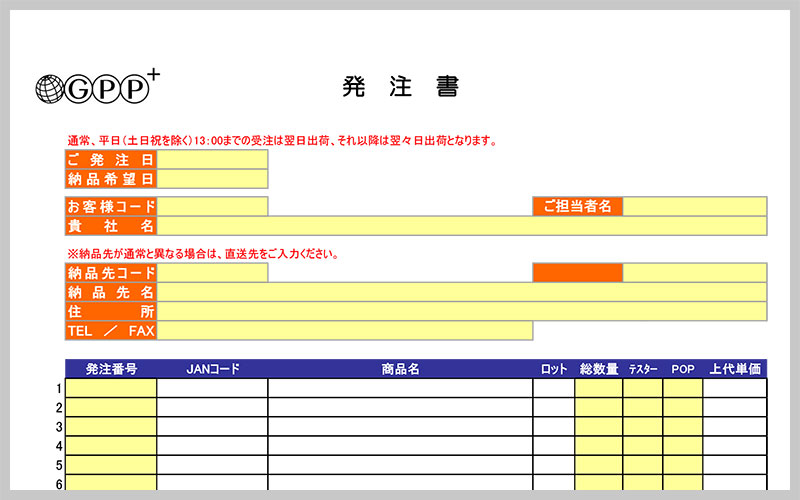800x500 pixels.
Task: Click the TEL / FAX label
Action: 111,331
